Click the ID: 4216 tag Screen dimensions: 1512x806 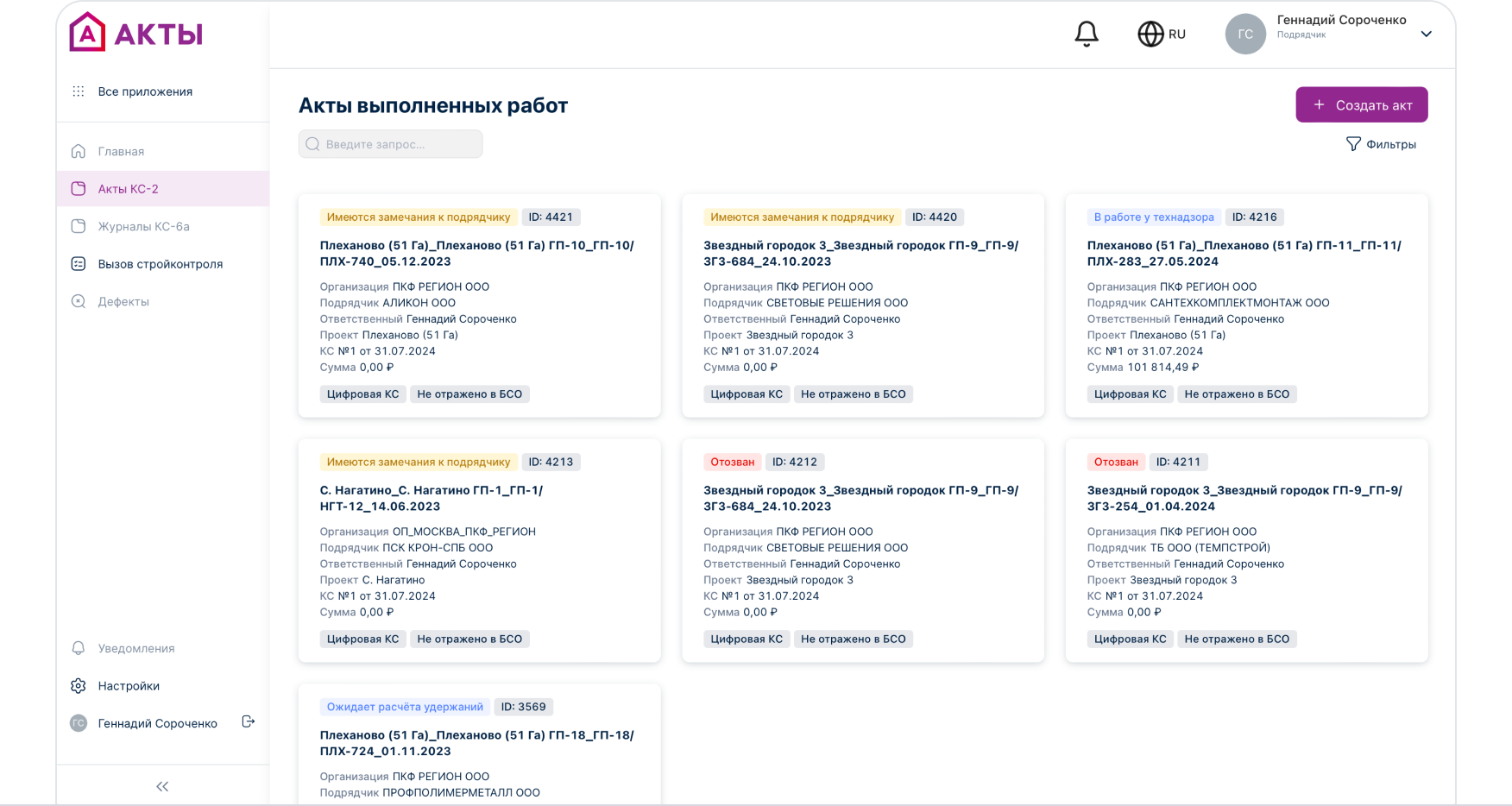tap(1255, 217)
